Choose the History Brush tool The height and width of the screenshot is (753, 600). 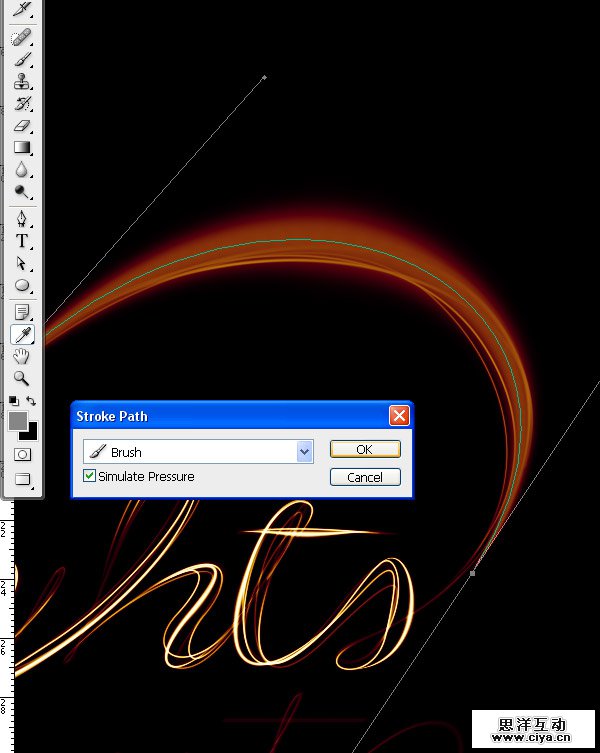(21, 104)
